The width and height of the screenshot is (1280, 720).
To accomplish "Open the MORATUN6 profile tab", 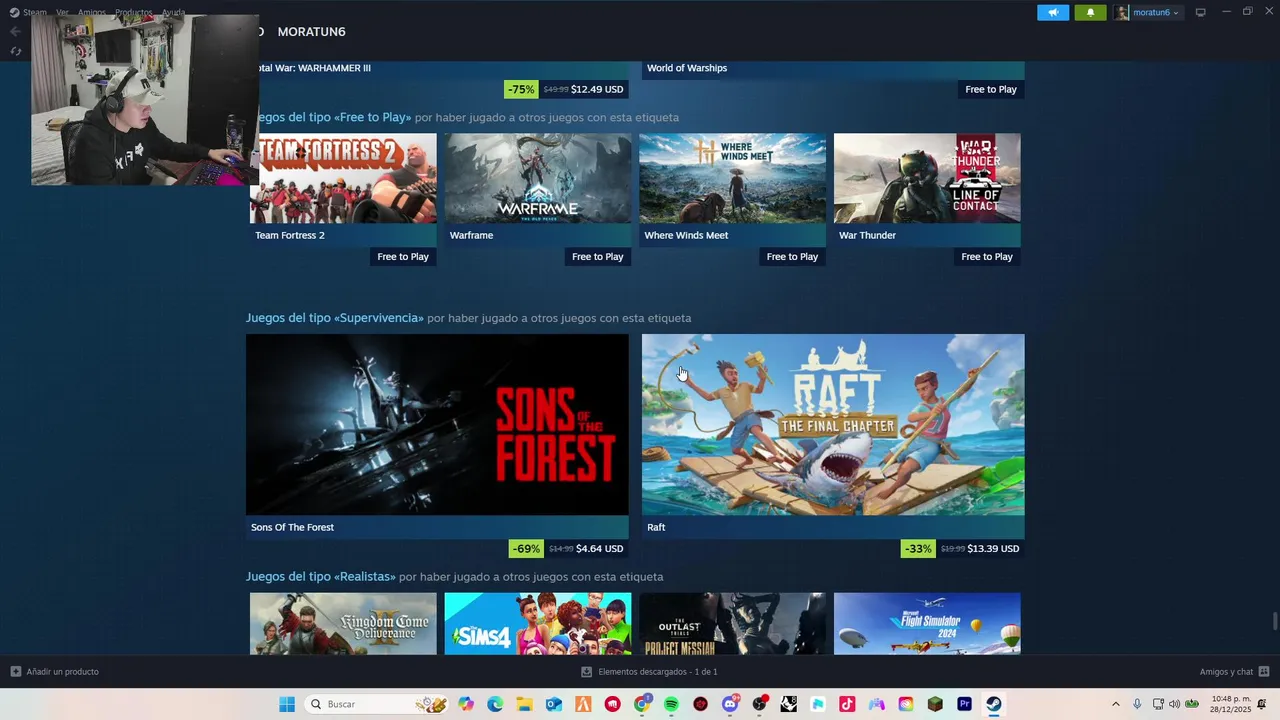I will point(311,32).
